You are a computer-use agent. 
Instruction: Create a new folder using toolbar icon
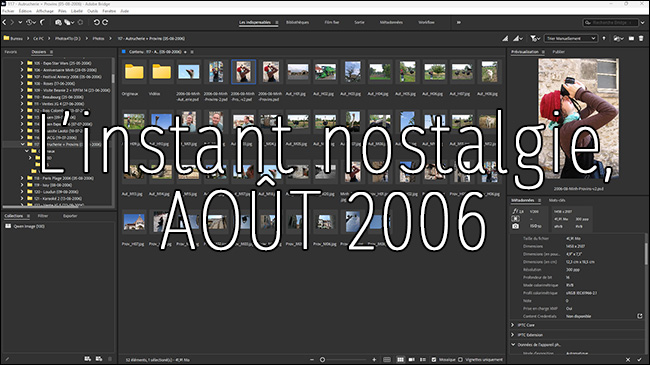tap(631, 39)
